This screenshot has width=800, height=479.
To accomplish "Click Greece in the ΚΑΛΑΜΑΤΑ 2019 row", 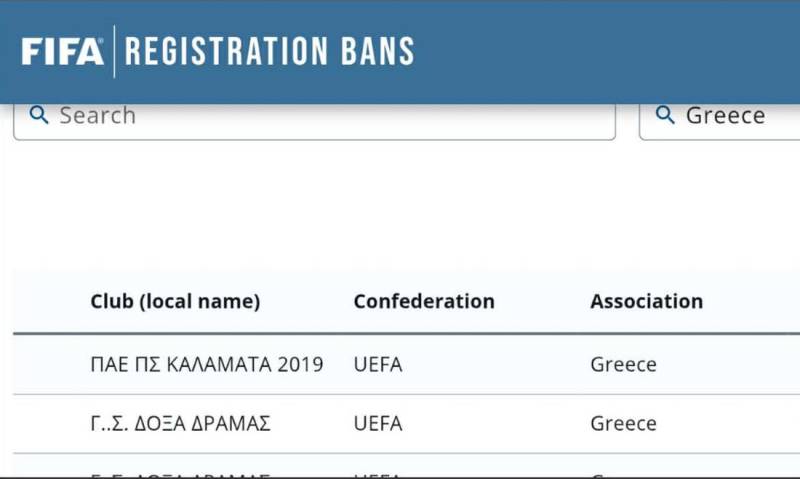I will [x=623, y=364].
